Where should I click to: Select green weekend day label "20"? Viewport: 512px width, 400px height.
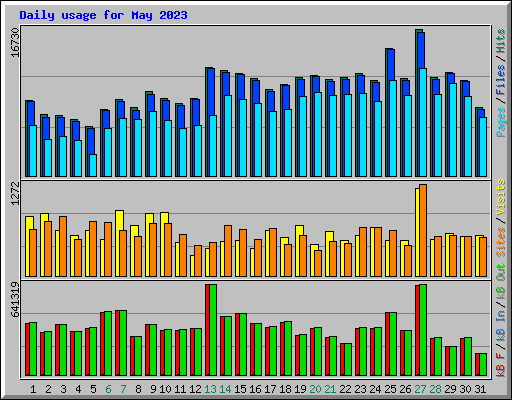pyautogui.click(x=315, y=389)
